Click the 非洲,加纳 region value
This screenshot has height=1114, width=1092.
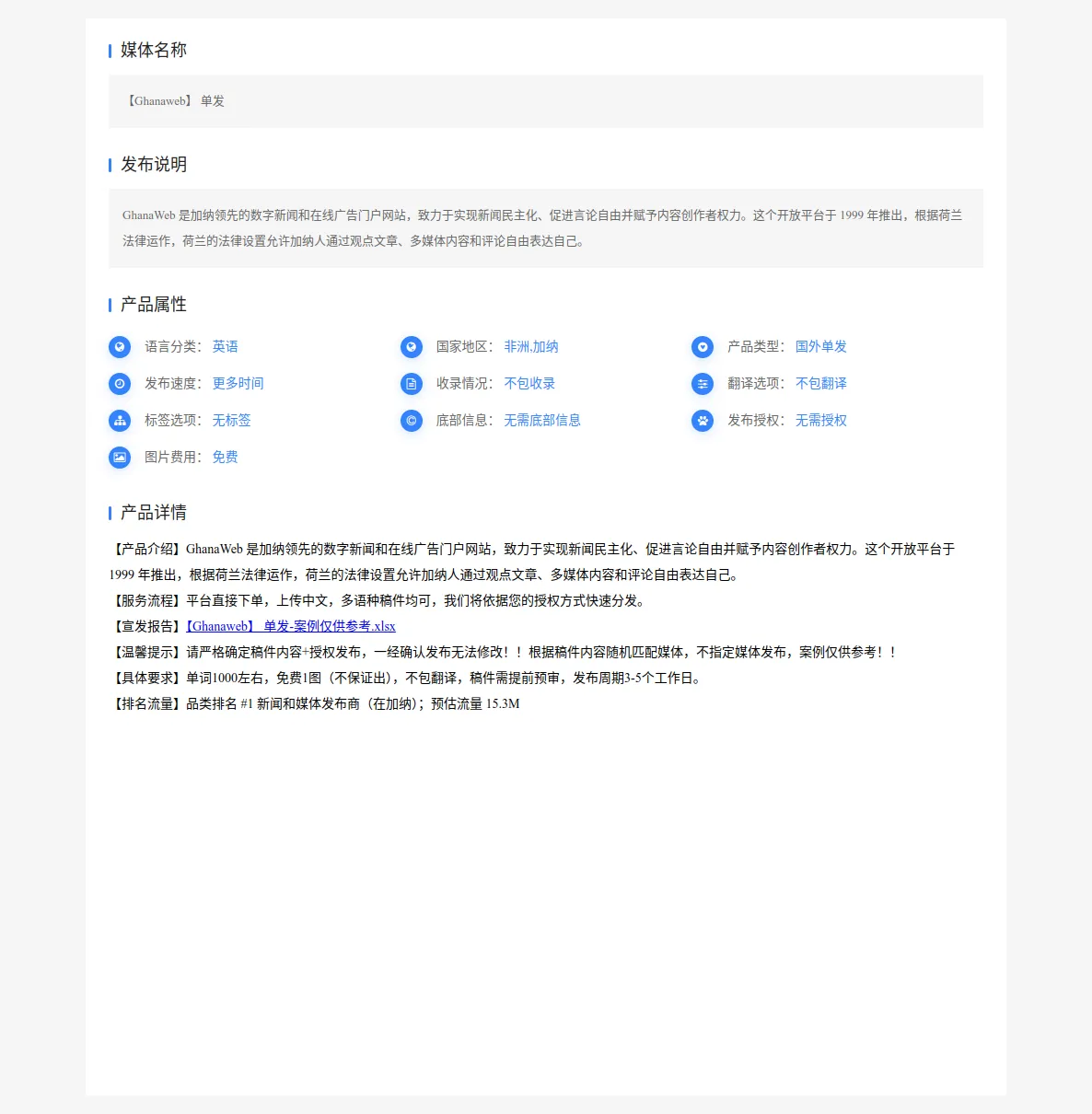(x=531, y=347)
